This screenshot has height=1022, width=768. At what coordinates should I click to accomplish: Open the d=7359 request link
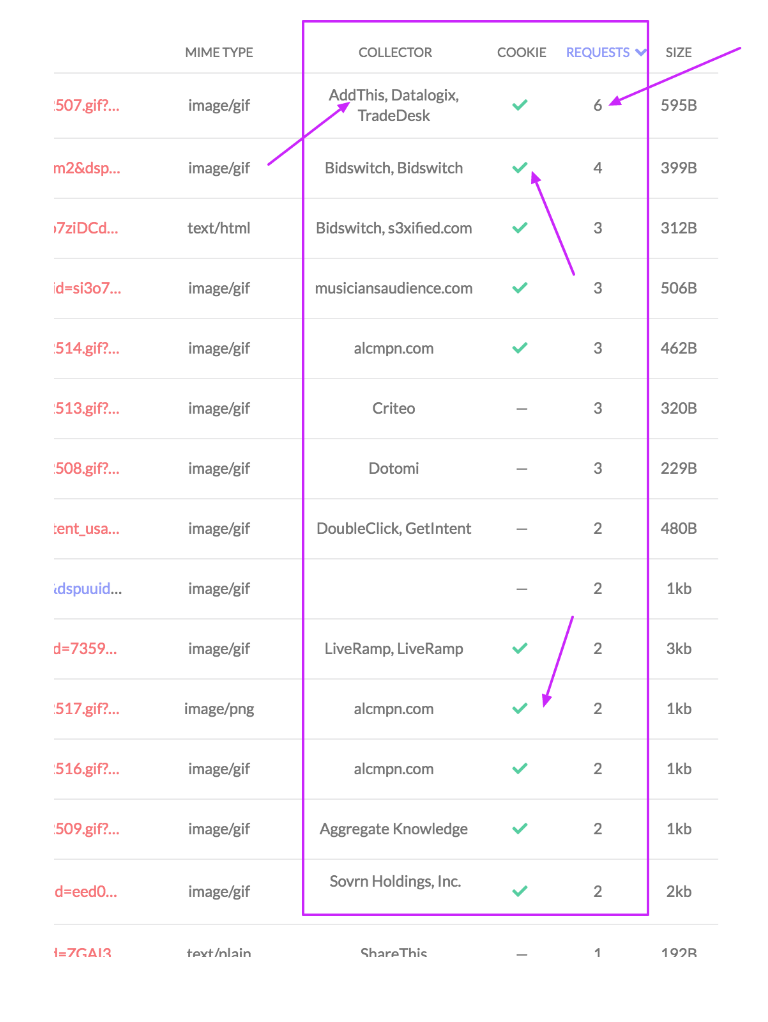click(x=87, y=649)
